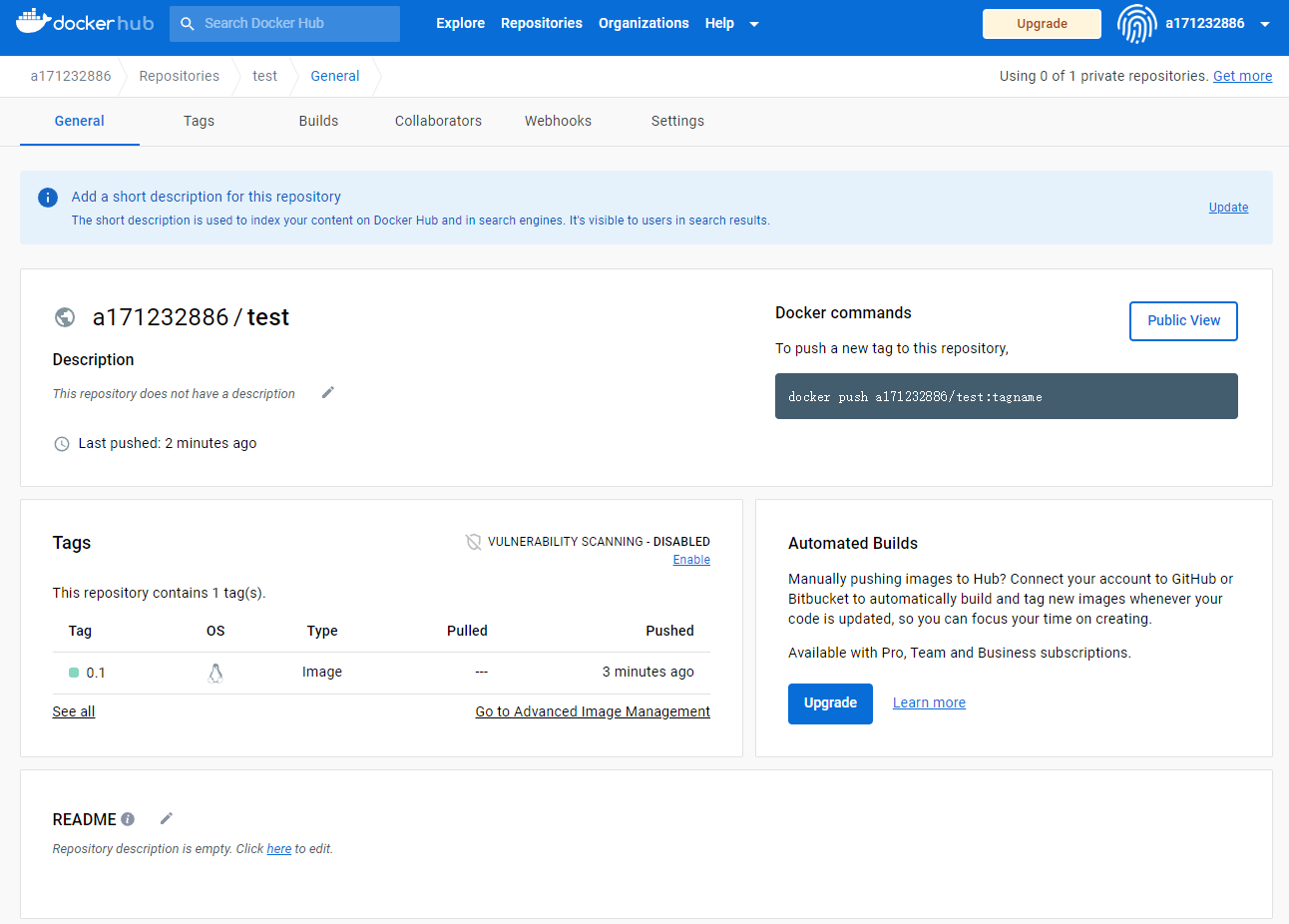Click a171232886 in the breadcrumb
Viewport: 1289px width, 924px height.
coord(71,76)
